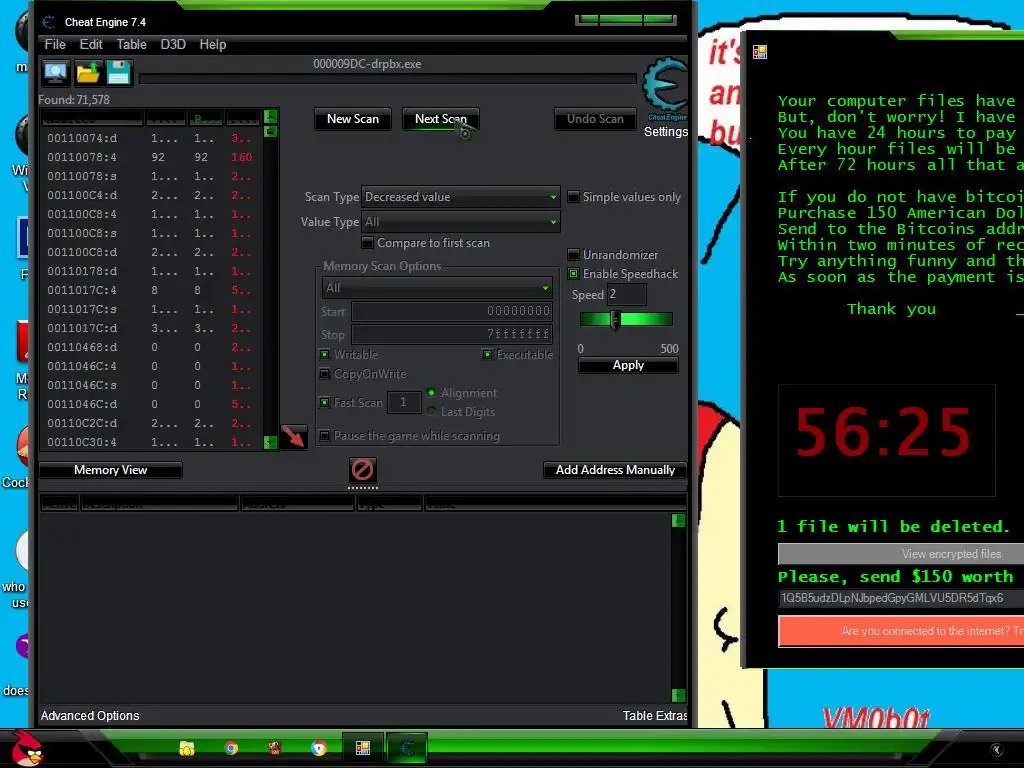Click the address table scroll down arrow
The width and height of the screenshot is (1024, 768).
(x=679, y=695)
